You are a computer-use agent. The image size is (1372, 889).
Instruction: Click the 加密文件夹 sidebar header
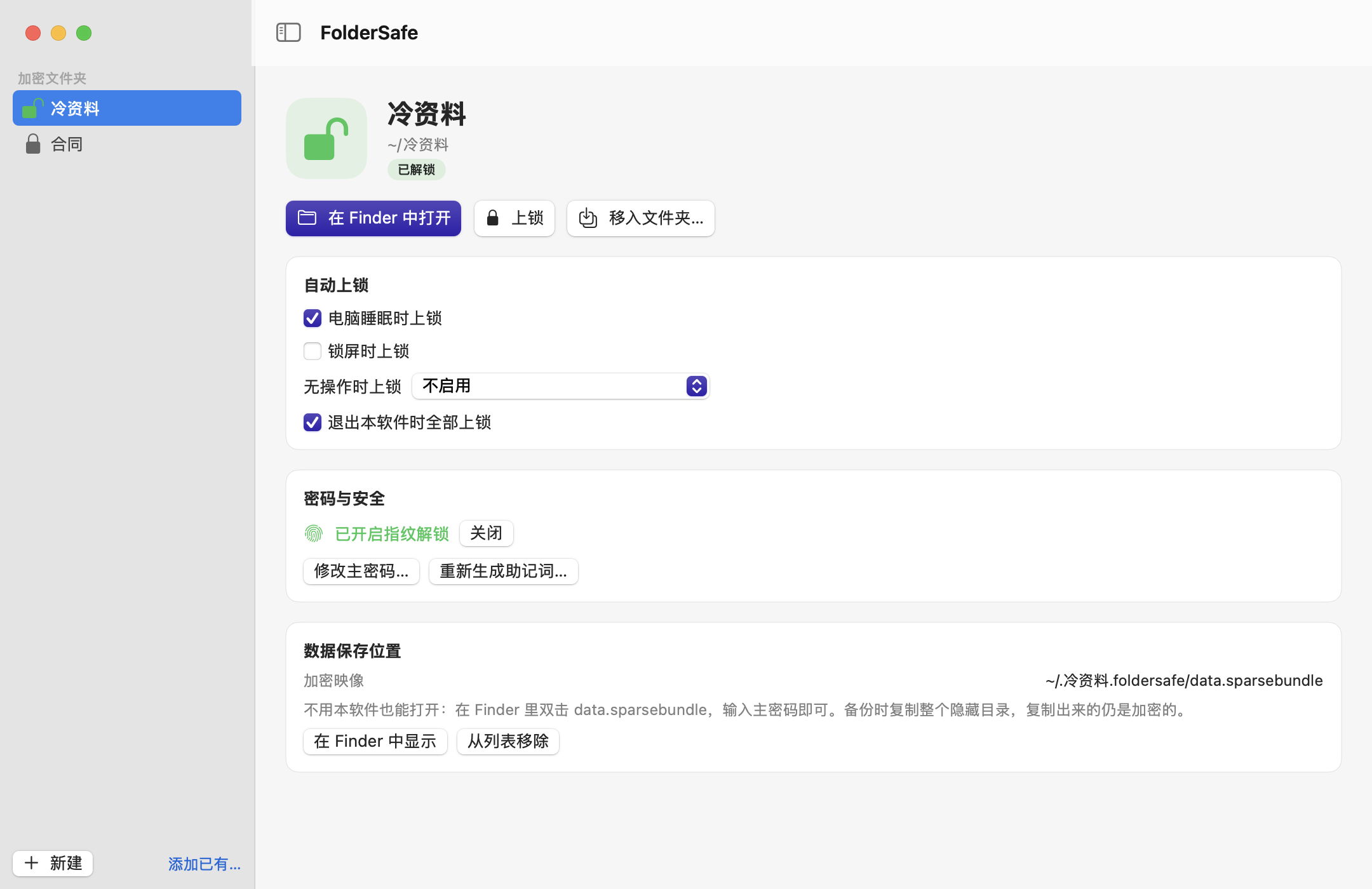point(52,78)
